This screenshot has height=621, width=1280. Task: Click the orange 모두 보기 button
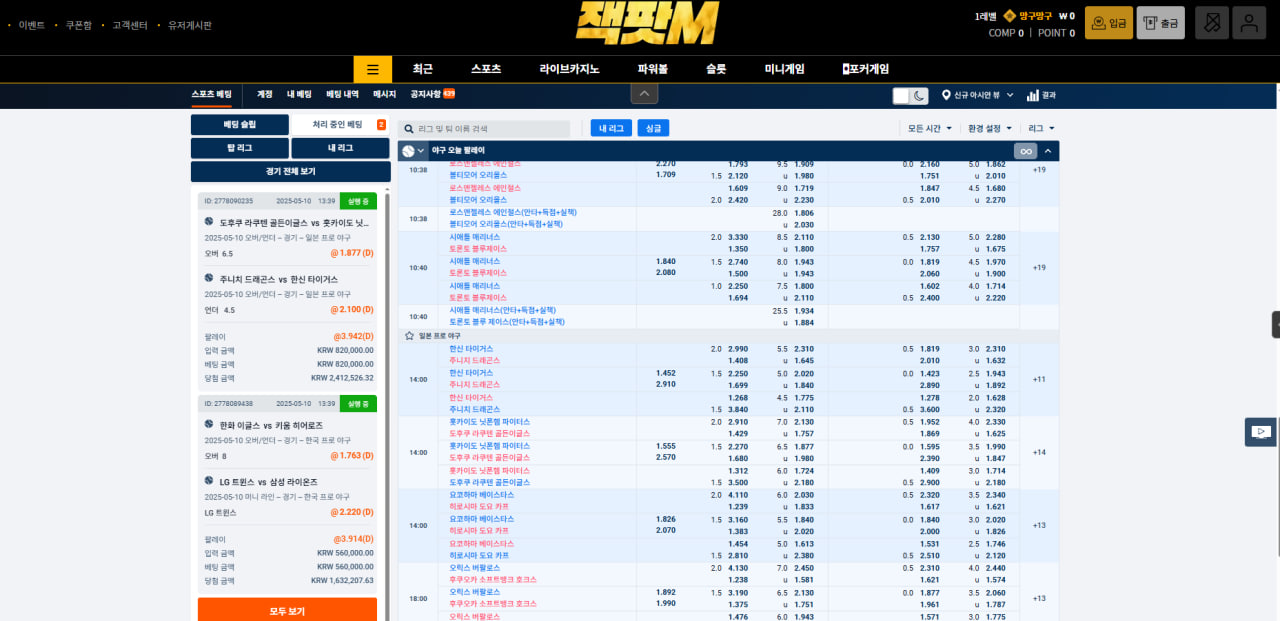pos(287,610)
